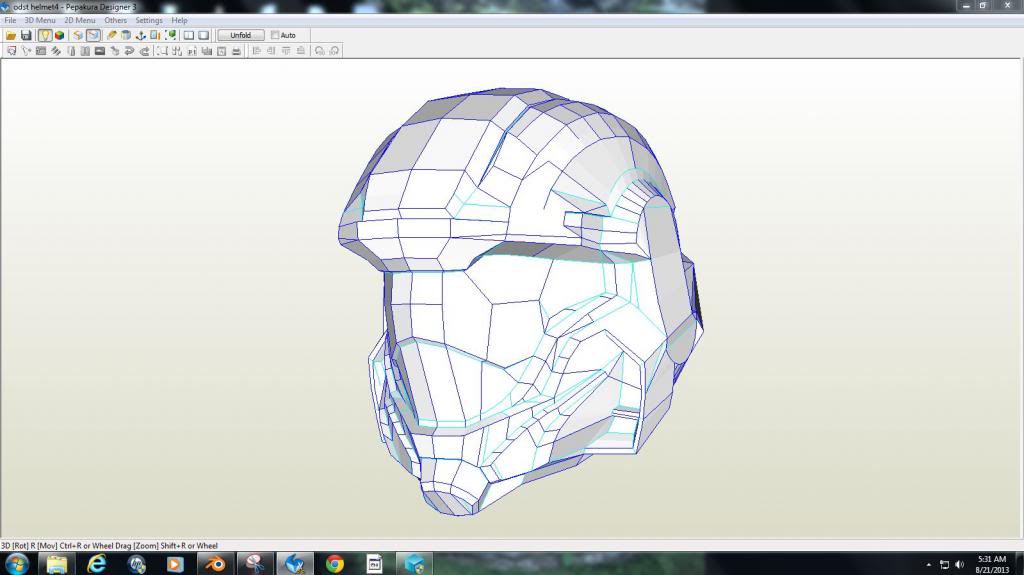
Task: Toggle the colored cube texture button
Action: coord(59,35)
